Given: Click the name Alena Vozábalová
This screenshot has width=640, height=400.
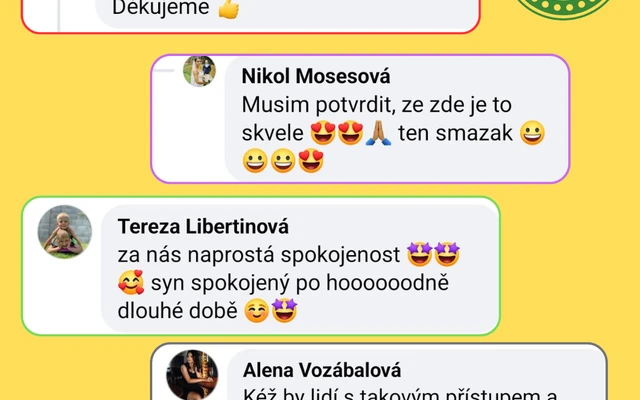Looking at the screenshot, I should pyautogui.click(x=322, y=370).
